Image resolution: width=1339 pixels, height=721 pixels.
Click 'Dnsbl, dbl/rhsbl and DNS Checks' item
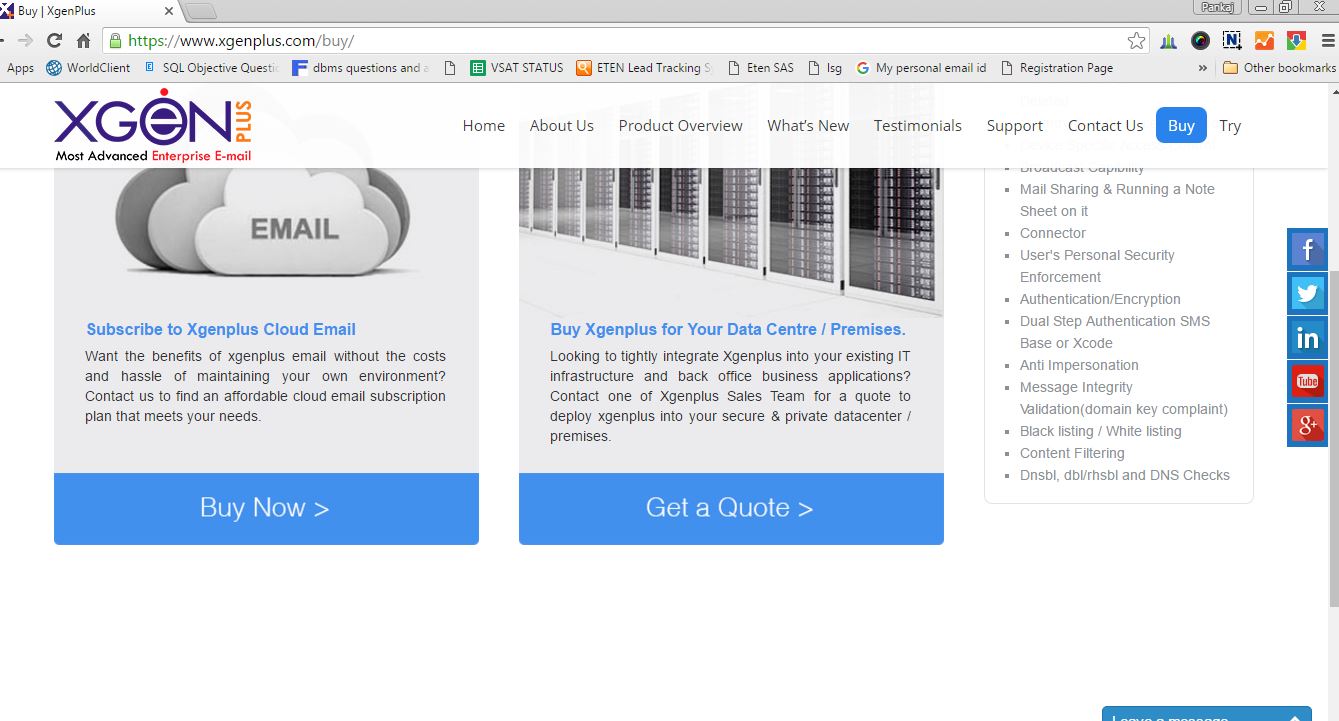(1124, 475)
